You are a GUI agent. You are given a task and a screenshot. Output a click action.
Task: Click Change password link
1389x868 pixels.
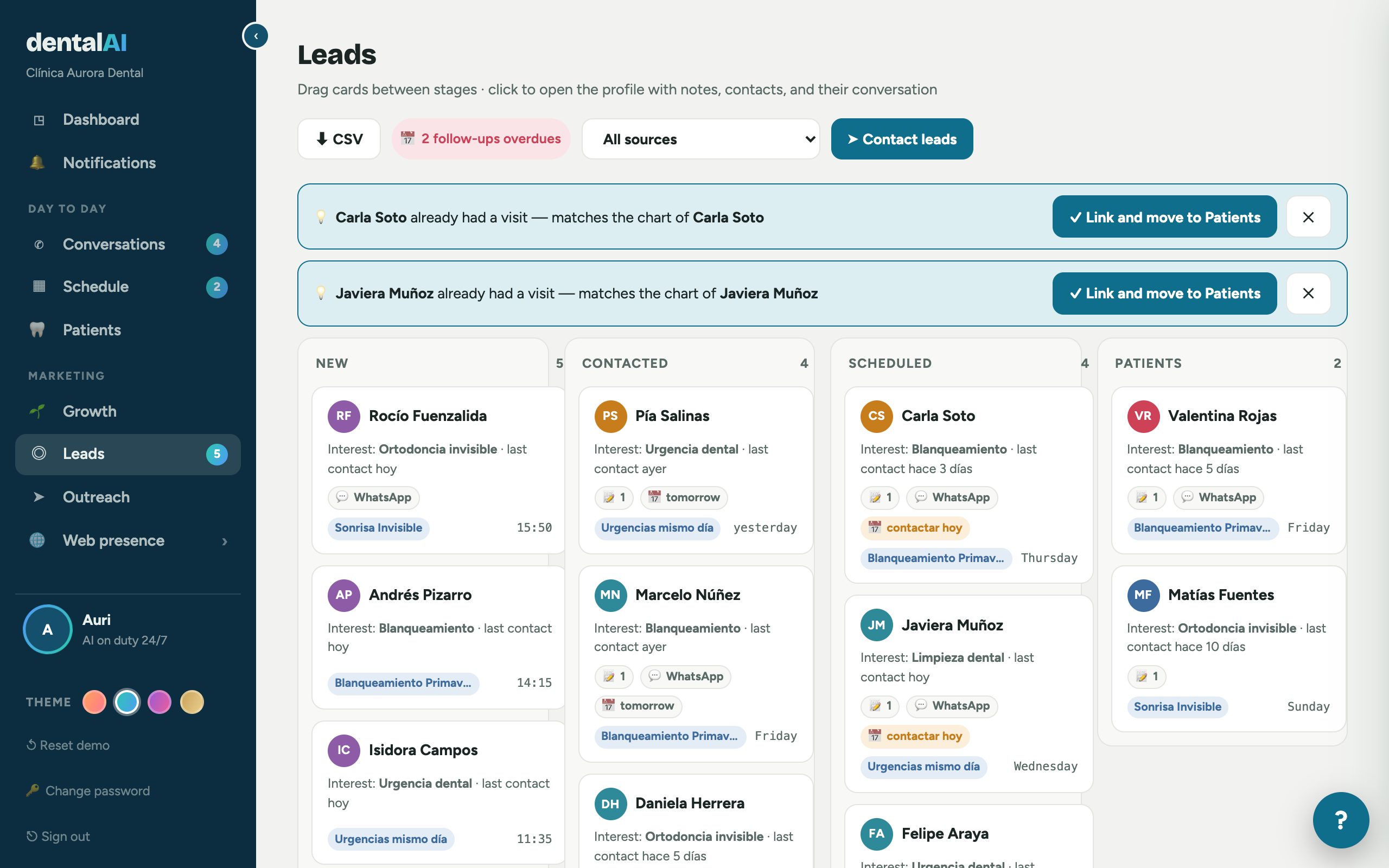(x=88, y=791)
